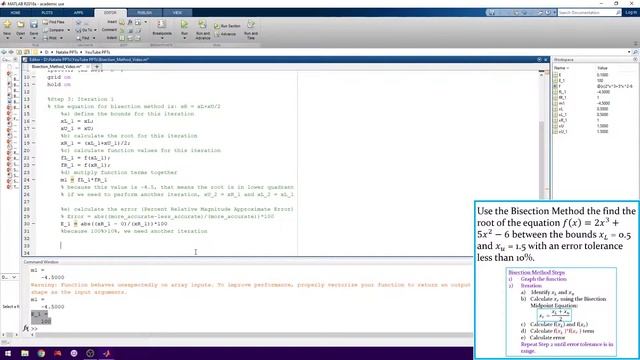
Task: Click the Comment lines icon
Action: (x=122, y=30)
